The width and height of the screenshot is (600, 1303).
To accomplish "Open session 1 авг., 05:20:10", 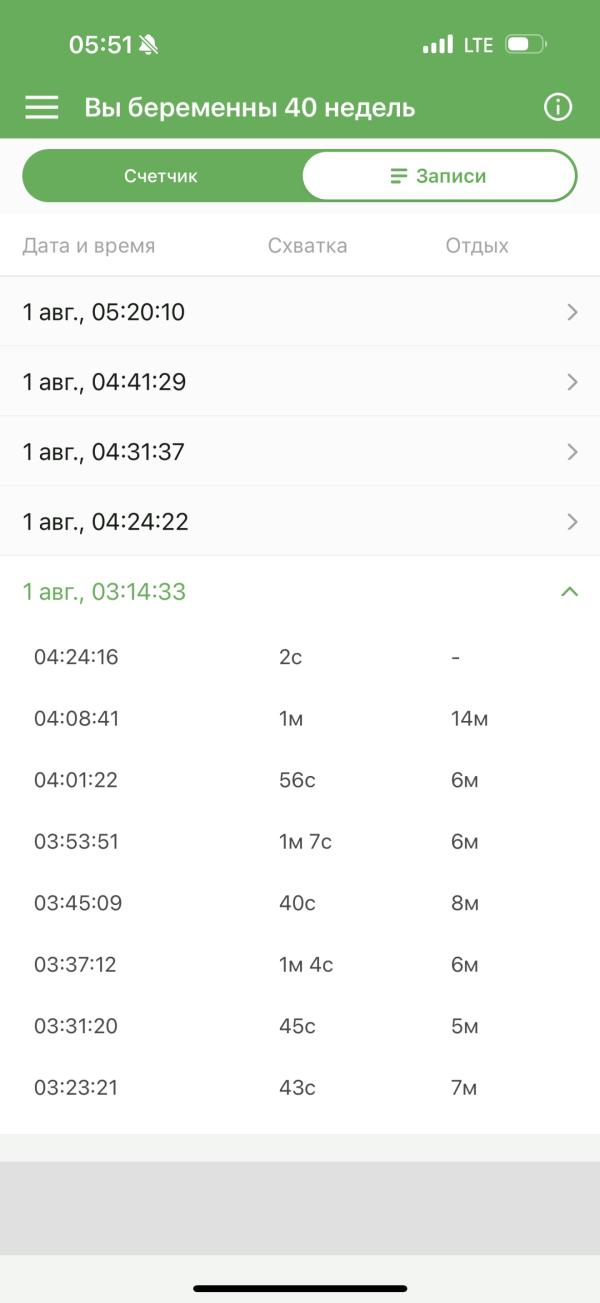I will click(104, 312).
